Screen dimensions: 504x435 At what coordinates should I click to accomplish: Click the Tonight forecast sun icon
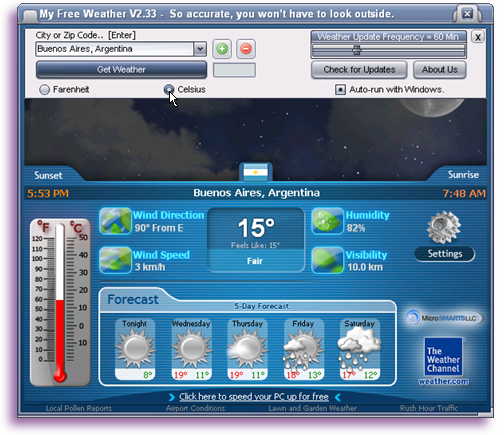point(135,349)
